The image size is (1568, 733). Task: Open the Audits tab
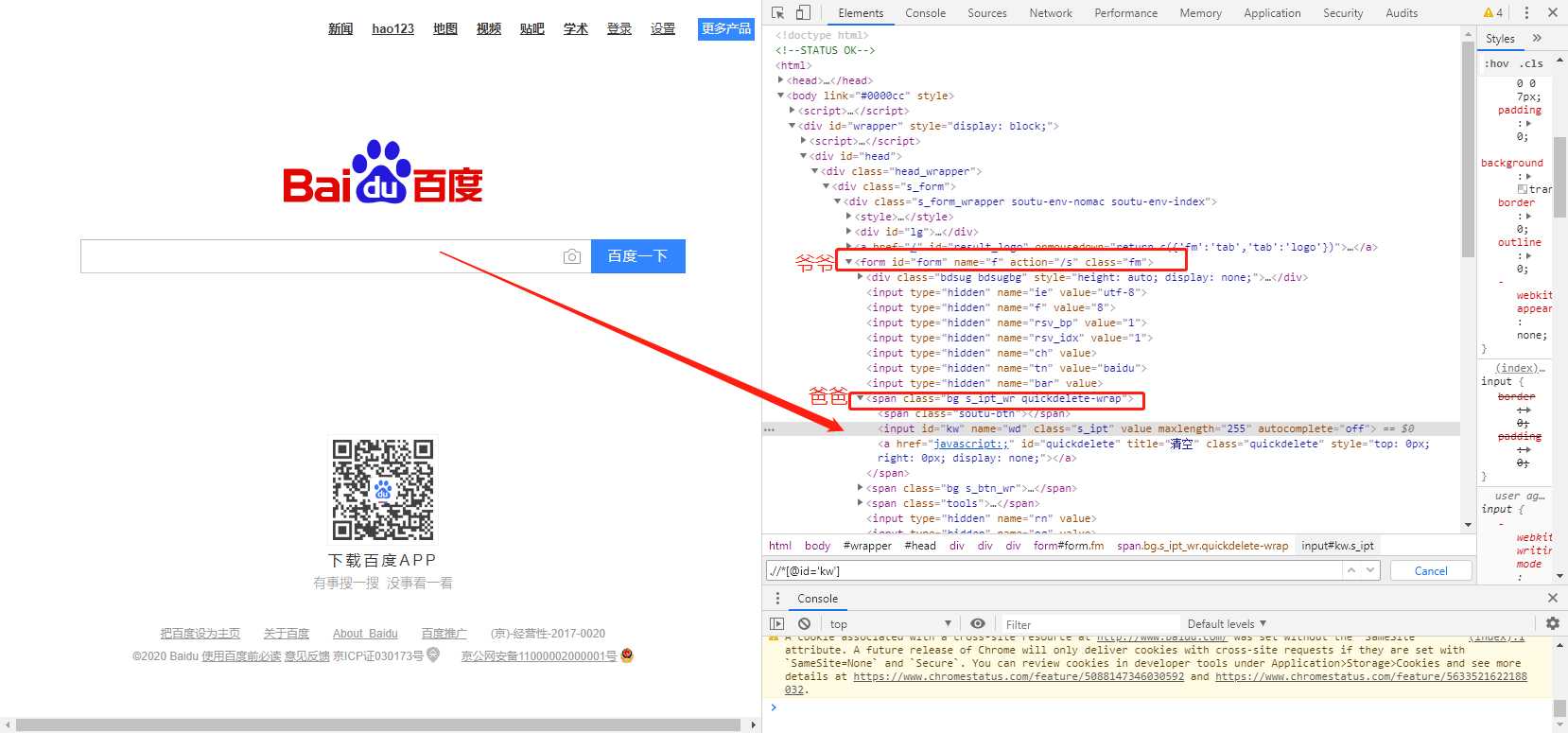tap(1402, 13)
